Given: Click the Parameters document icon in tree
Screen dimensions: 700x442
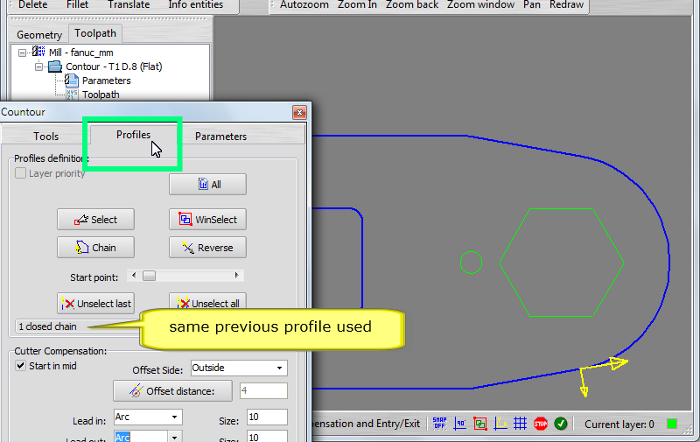Looking at the screenshot, I should click(71, 80).
